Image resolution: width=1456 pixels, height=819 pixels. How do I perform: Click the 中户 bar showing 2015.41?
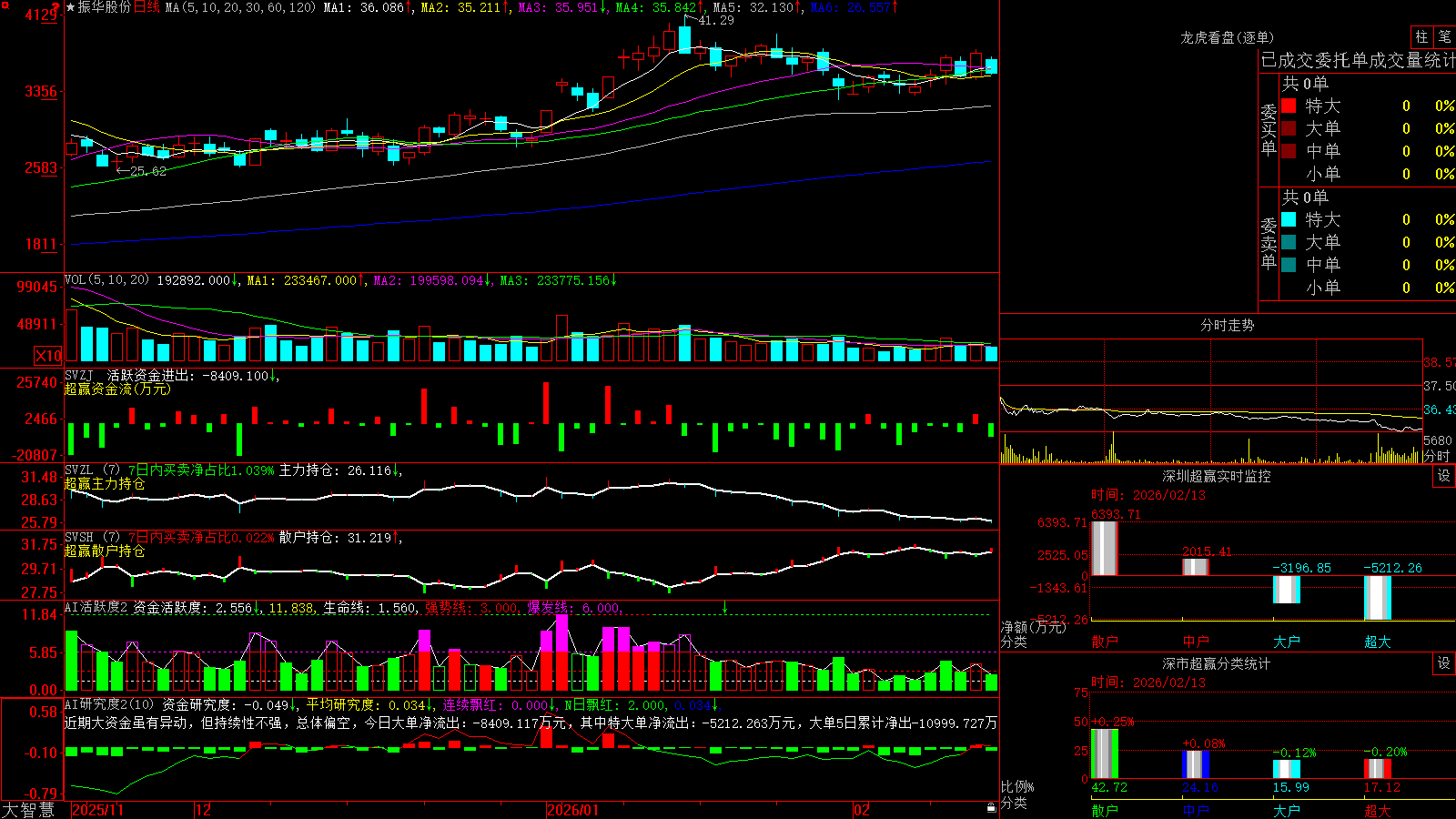click(1195, 567)
